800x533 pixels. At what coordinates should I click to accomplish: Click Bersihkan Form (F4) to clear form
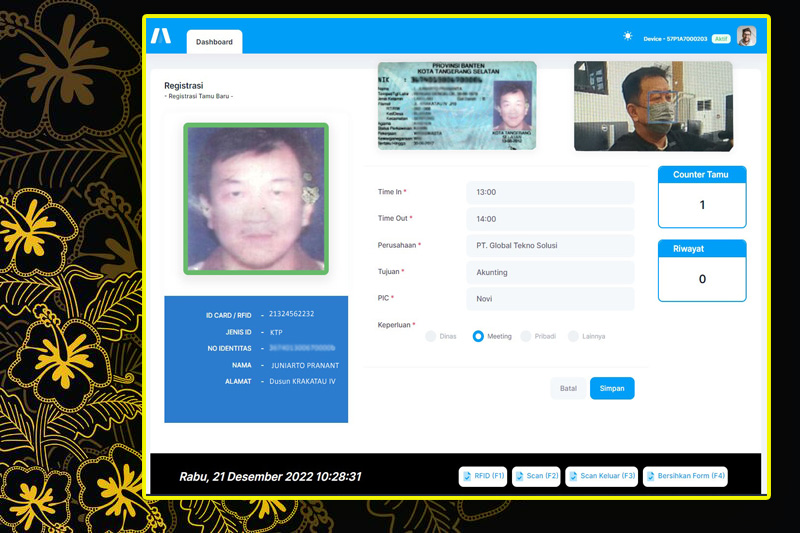click(685, 476)
